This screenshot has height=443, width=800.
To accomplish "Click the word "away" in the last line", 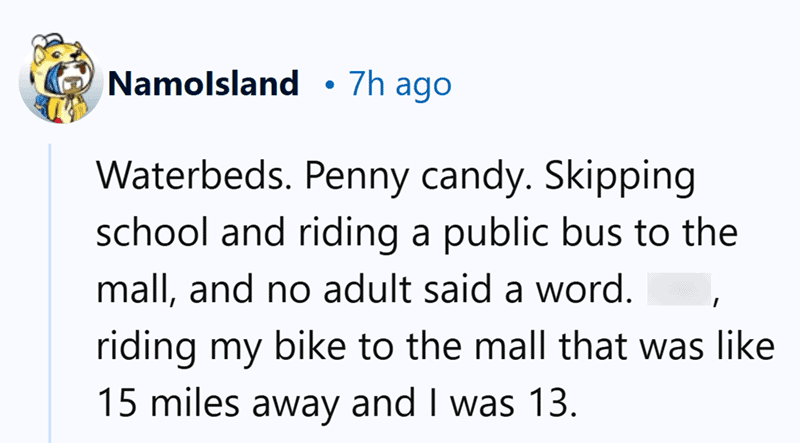I will point(296,406).
